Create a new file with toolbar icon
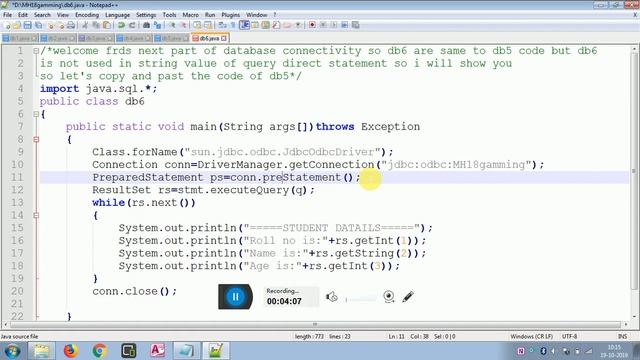 click(7, 25)
